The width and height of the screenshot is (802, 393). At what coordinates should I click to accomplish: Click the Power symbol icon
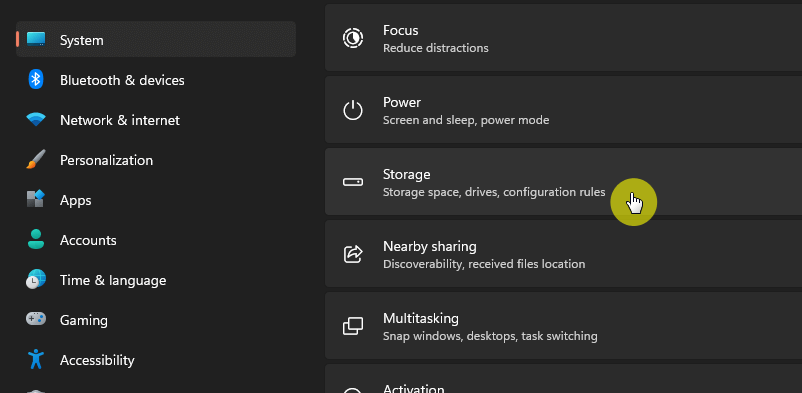[353, 111]
